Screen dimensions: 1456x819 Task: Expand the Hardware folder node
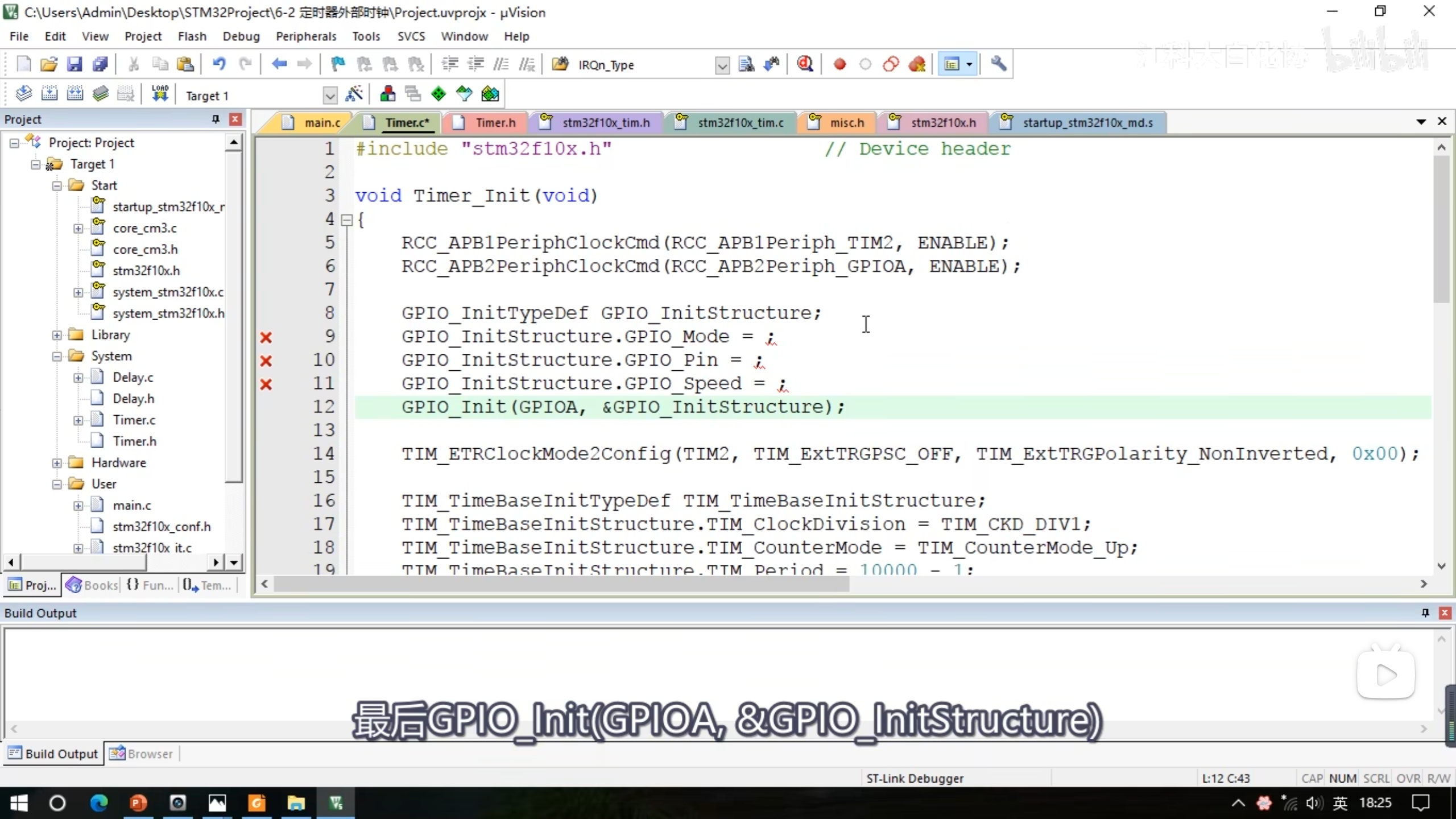tap(57, 463)
